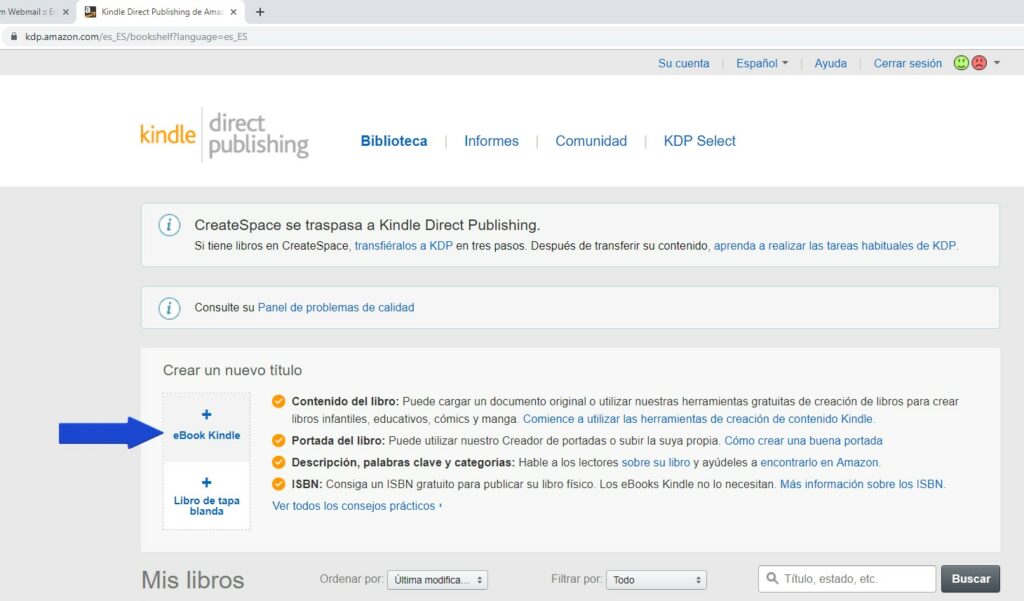Open a new browser tab with plus
This screenshot has width=1024, height=601.
[260, 12]
